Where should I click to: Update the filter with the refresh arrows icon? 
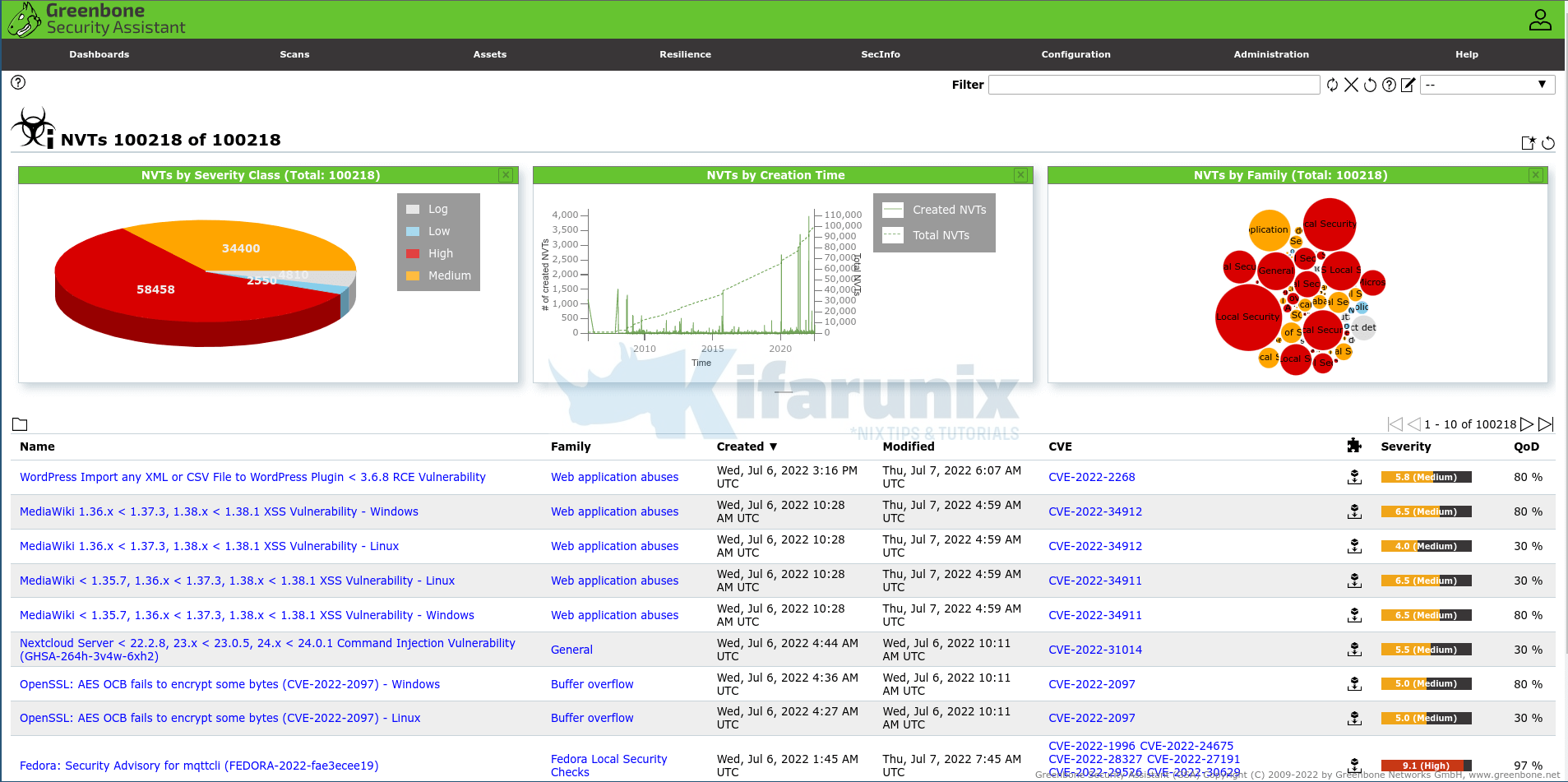pos(1332,85)
